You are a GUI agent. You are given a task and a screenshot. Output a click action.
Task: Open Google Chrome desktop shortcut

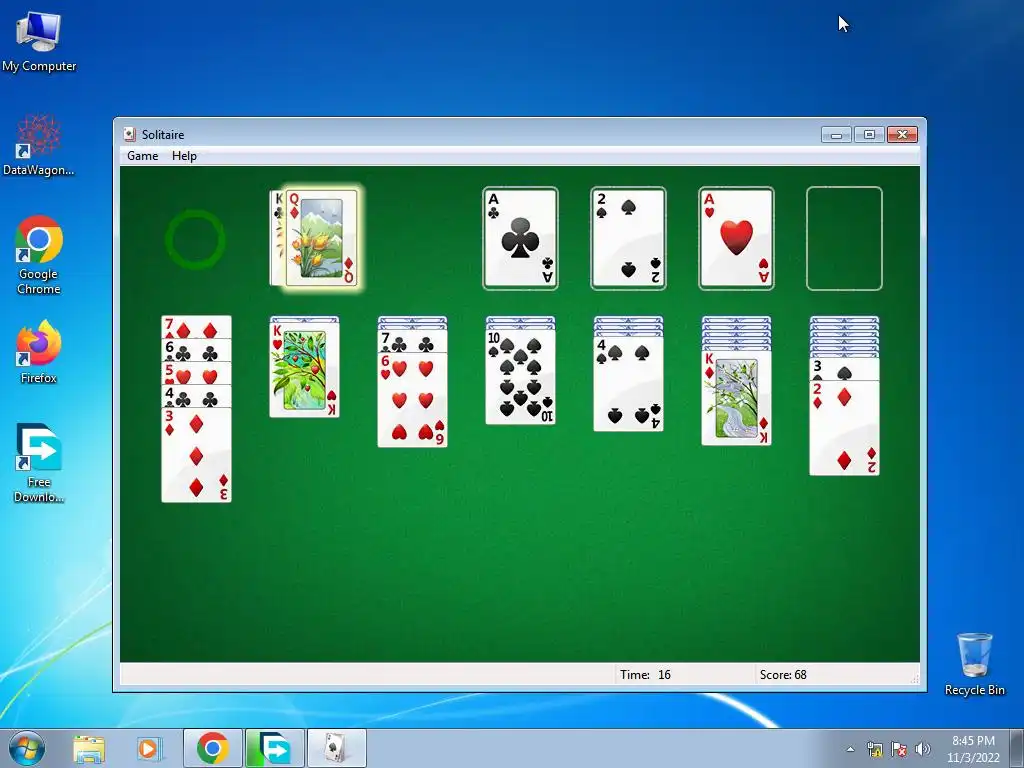(39, 255)
